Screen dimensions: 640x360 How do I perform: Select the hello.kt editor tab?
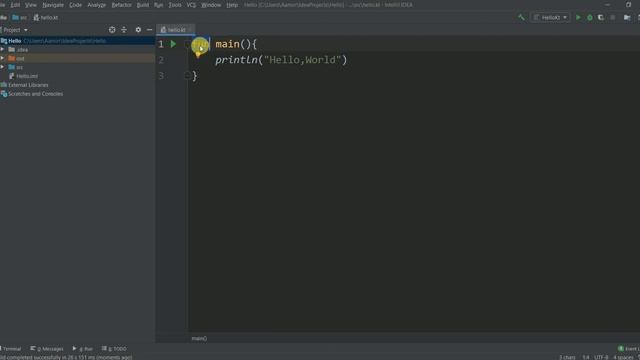[x=176, y=30]
